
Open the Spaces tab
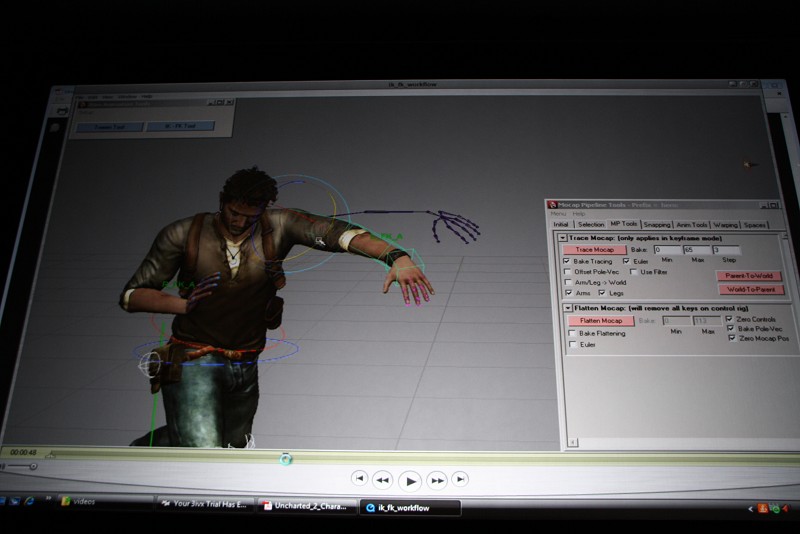coord(754,225)
